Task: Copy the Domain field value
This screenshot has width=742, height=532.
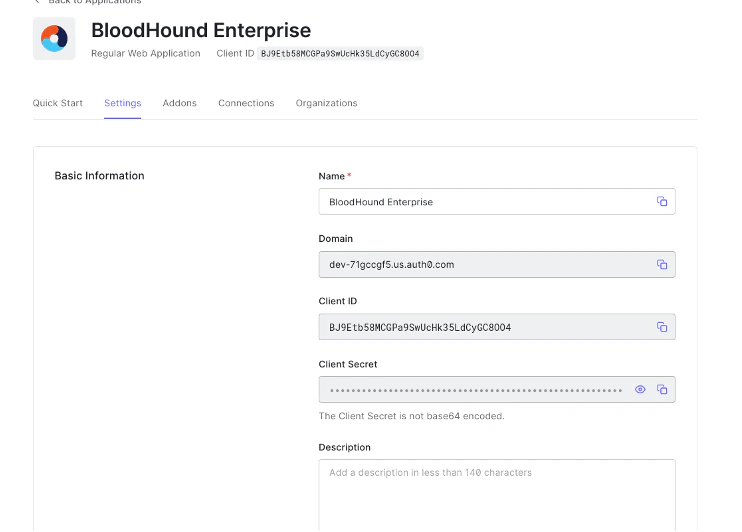Action: (x=661, y=265)
